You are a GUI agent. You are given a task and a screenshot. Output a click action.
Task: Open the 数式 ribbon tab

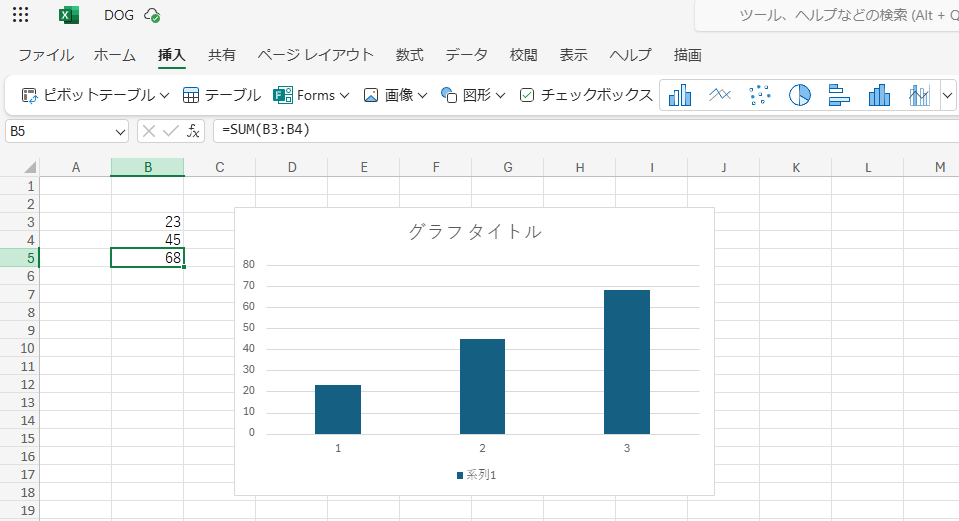point(409,55)
